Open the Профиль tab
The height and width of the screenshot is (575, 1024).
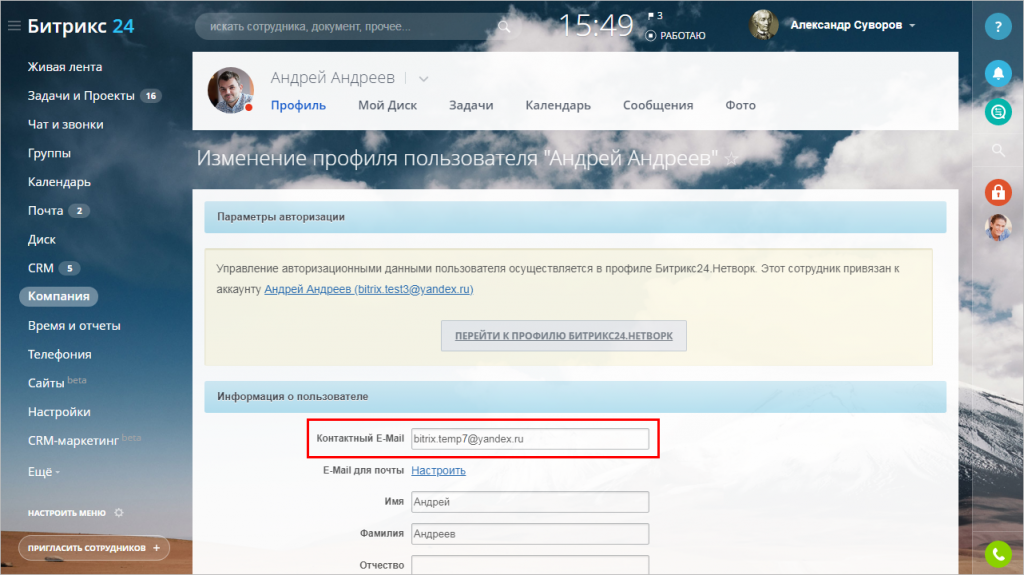(x=298, y=105)
